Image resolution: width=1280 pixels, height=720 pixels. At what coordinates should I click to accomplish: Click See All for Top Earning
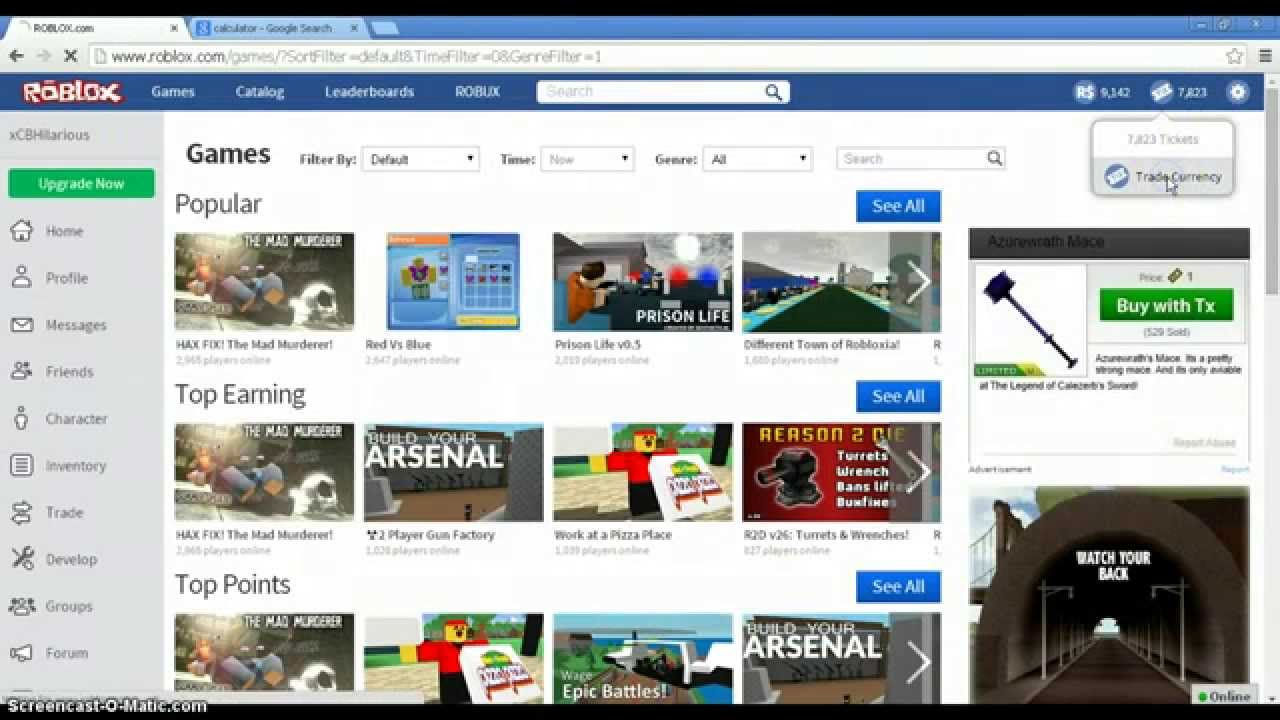[898, 396]
